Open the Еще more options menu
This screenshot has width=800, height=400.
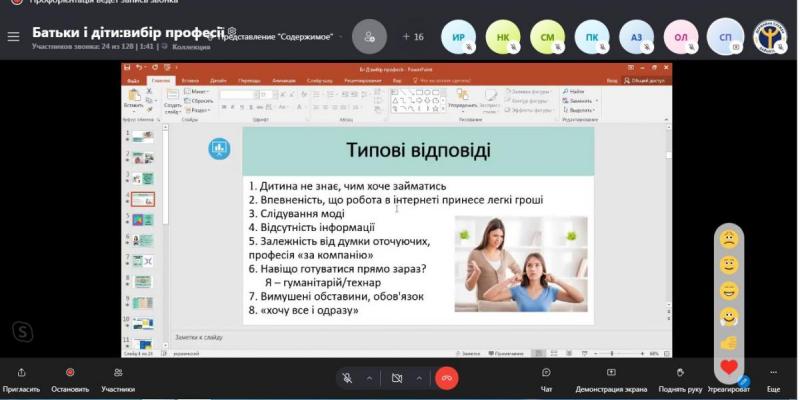773,377
